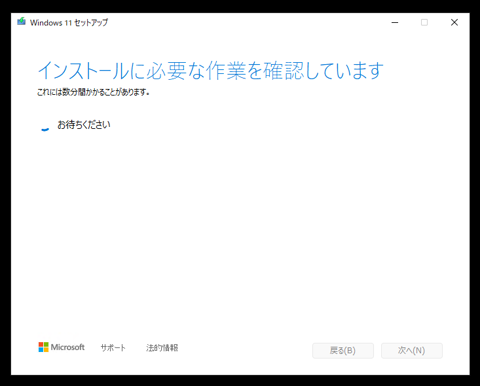Screen dimensions: 480x386
Task: Click the 次へ(N) button
Action: click(x=412, y=350)
